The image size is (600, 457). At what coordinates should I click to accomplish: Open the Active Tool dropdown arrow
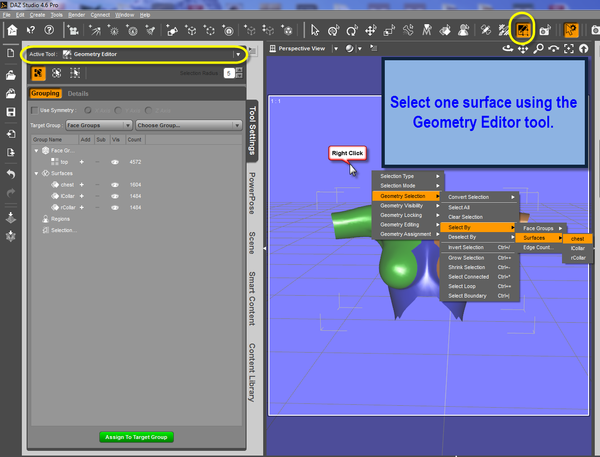click(238, 54)
